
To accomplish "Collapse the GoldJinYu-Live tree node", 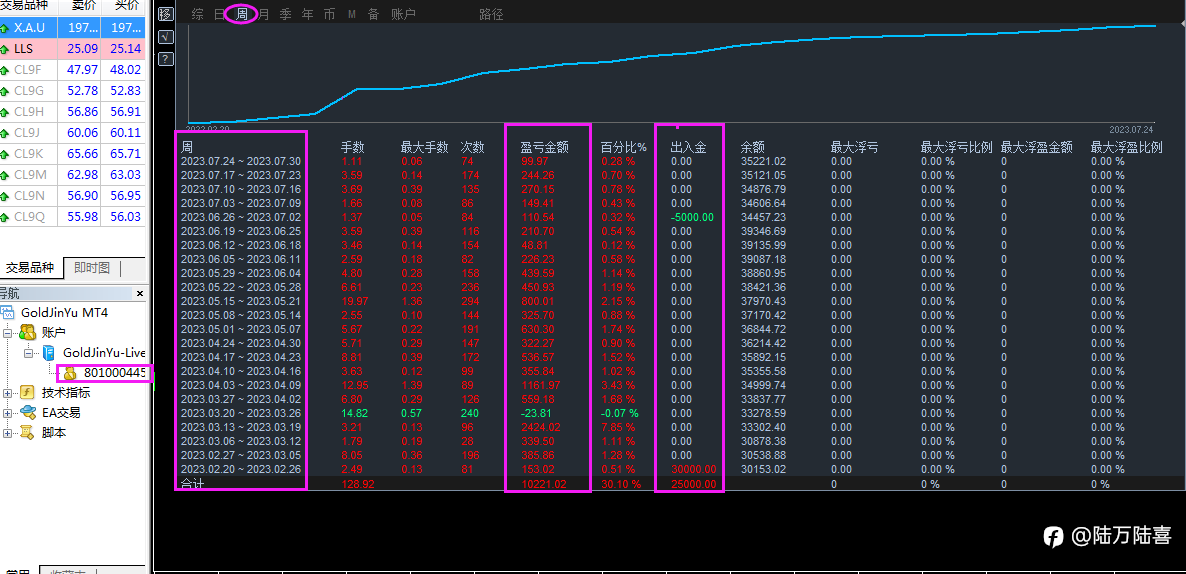I will [x=29, y=352].
